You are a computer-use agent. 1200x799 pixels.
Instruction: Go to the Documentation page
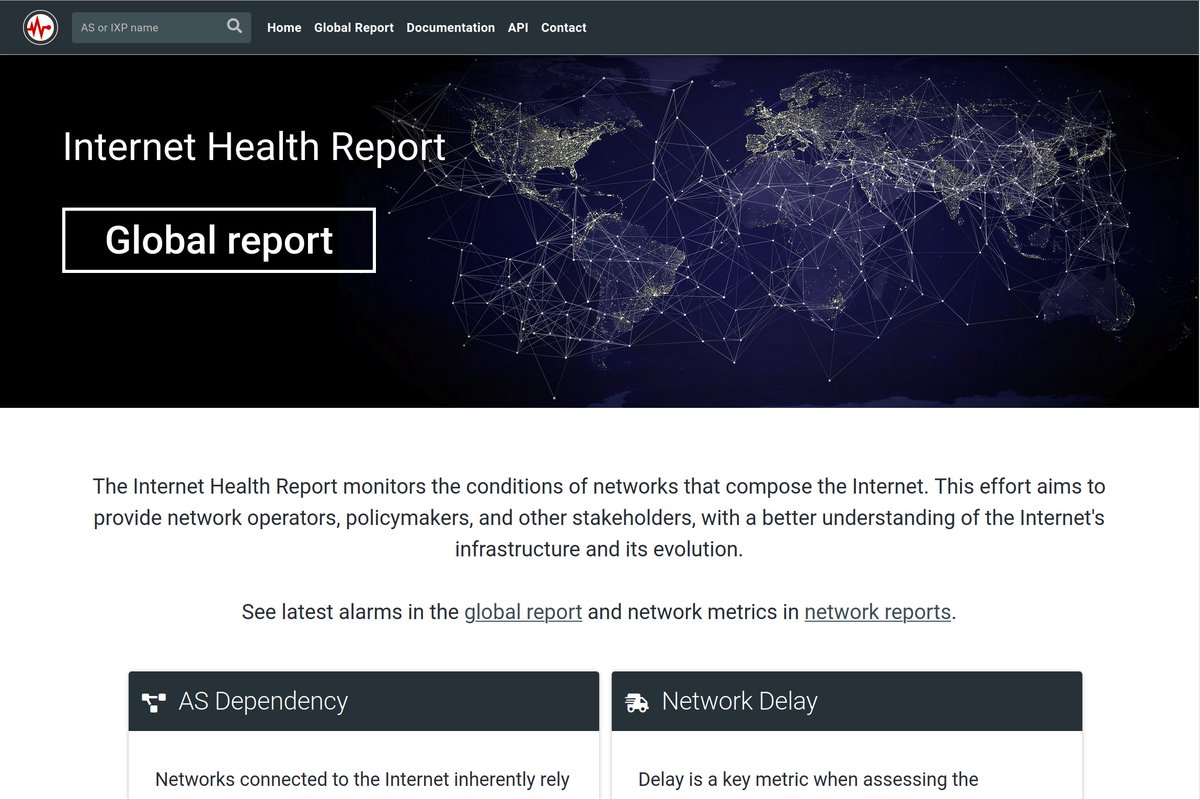point(450,28)
